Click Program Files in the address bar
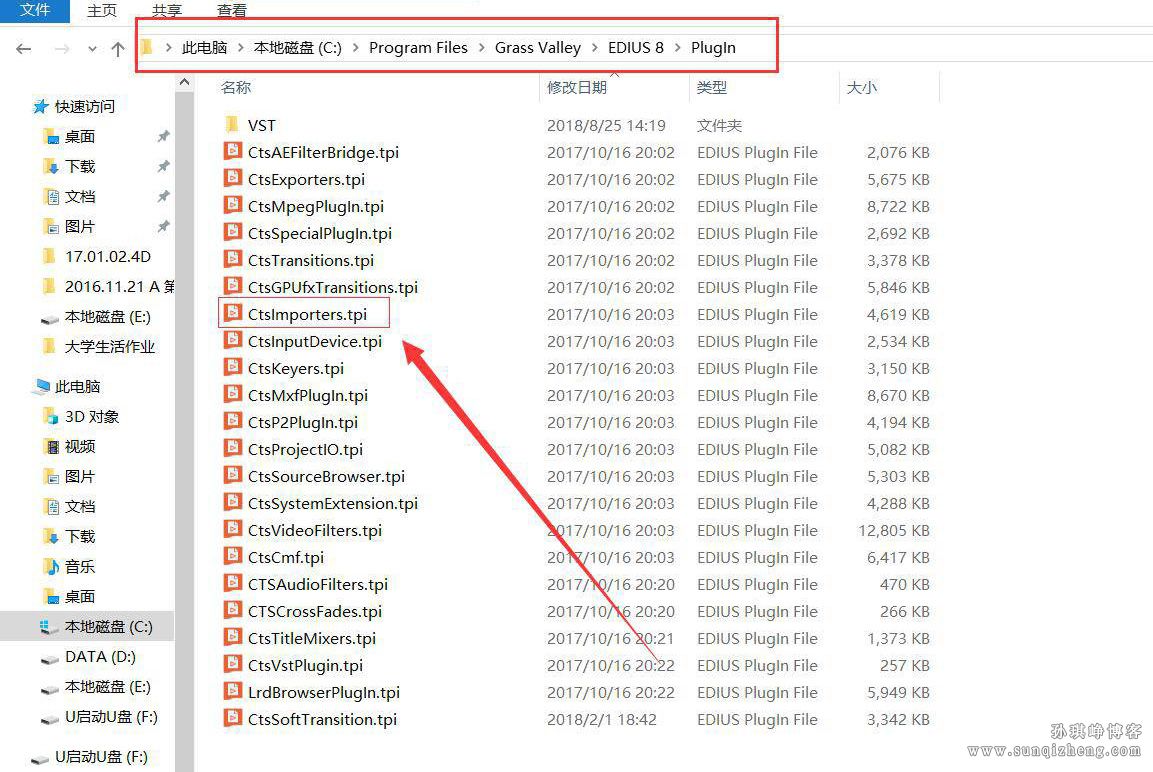1153x772 pixels. [x=418, y=48]
